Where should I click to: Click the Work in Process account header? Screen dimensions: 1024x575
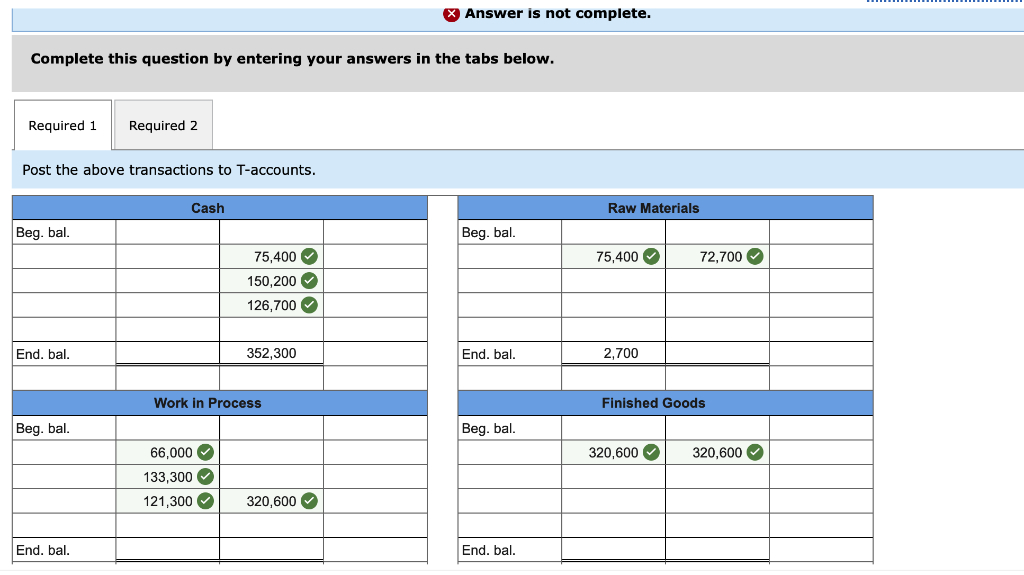pos(220,403)
